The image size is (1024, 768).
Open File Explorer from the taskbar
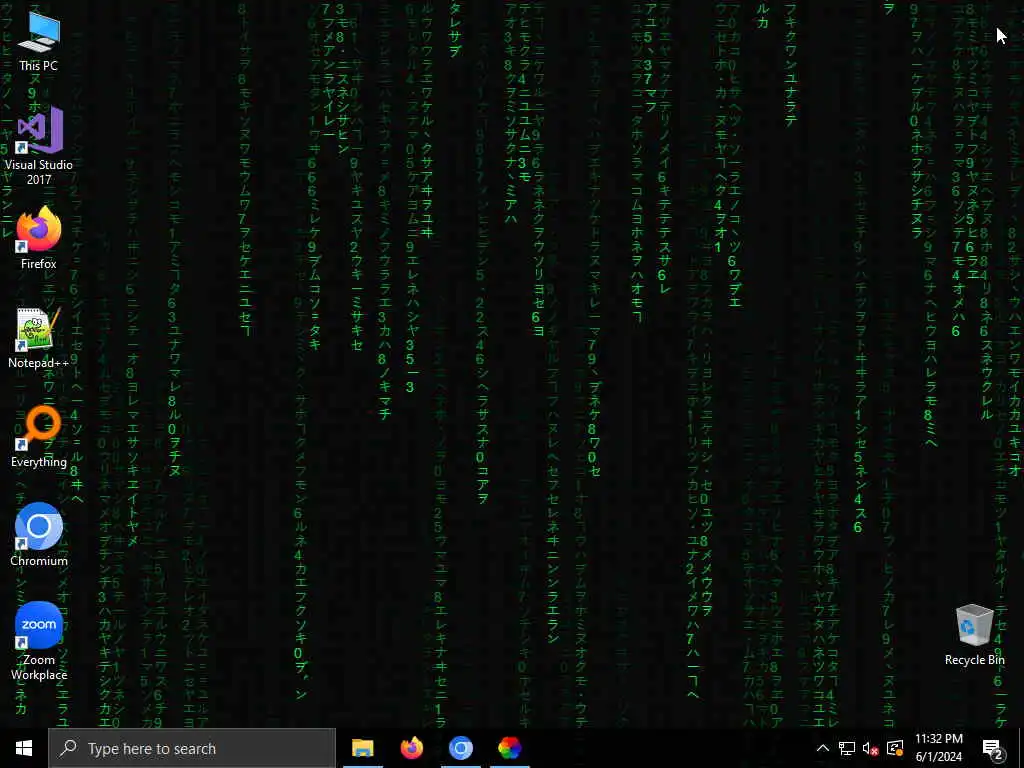[x=362, y=748]
